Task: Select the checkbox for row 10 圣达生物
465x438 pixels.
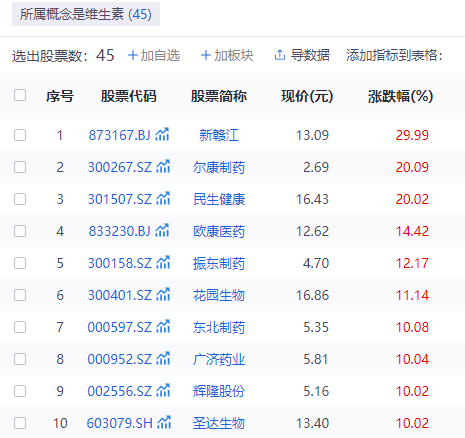Action: click(x=20, y=423)
